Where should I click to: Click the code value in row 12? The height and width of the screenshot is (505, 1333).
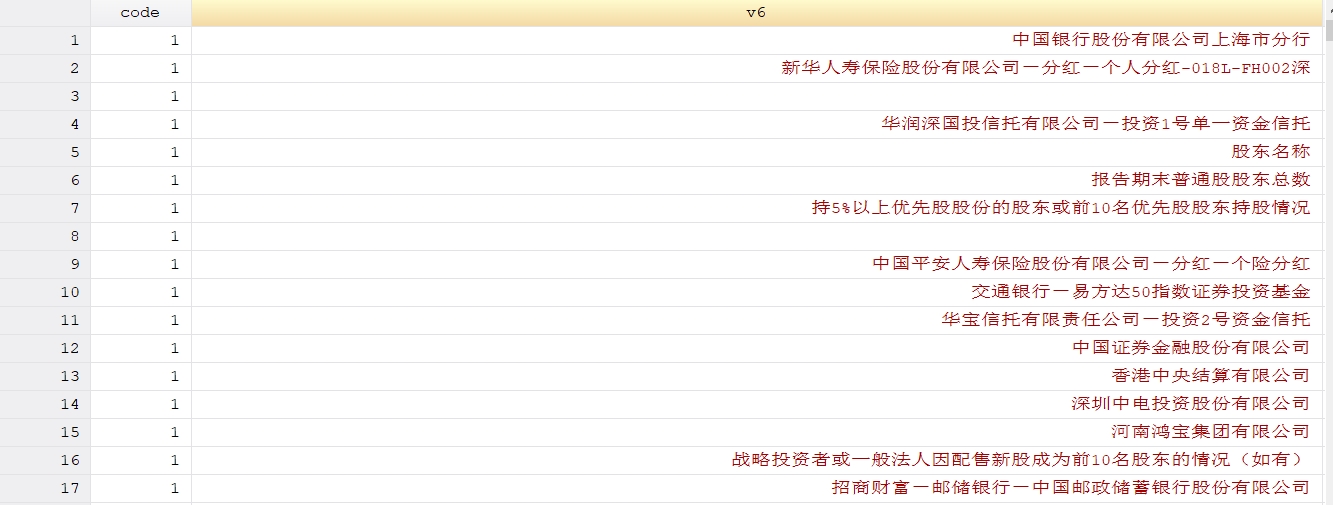tap(140, 348)
